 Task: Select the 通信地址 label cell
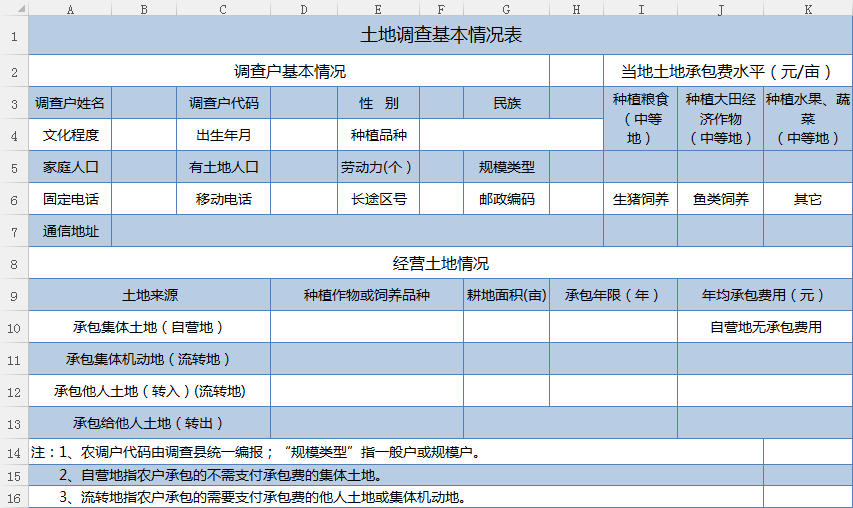pyautogui.click(x=70, y=231)
